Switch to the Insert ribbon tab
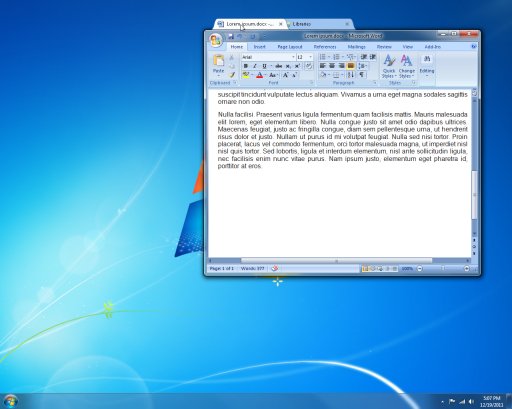 [x=259, y=47]
